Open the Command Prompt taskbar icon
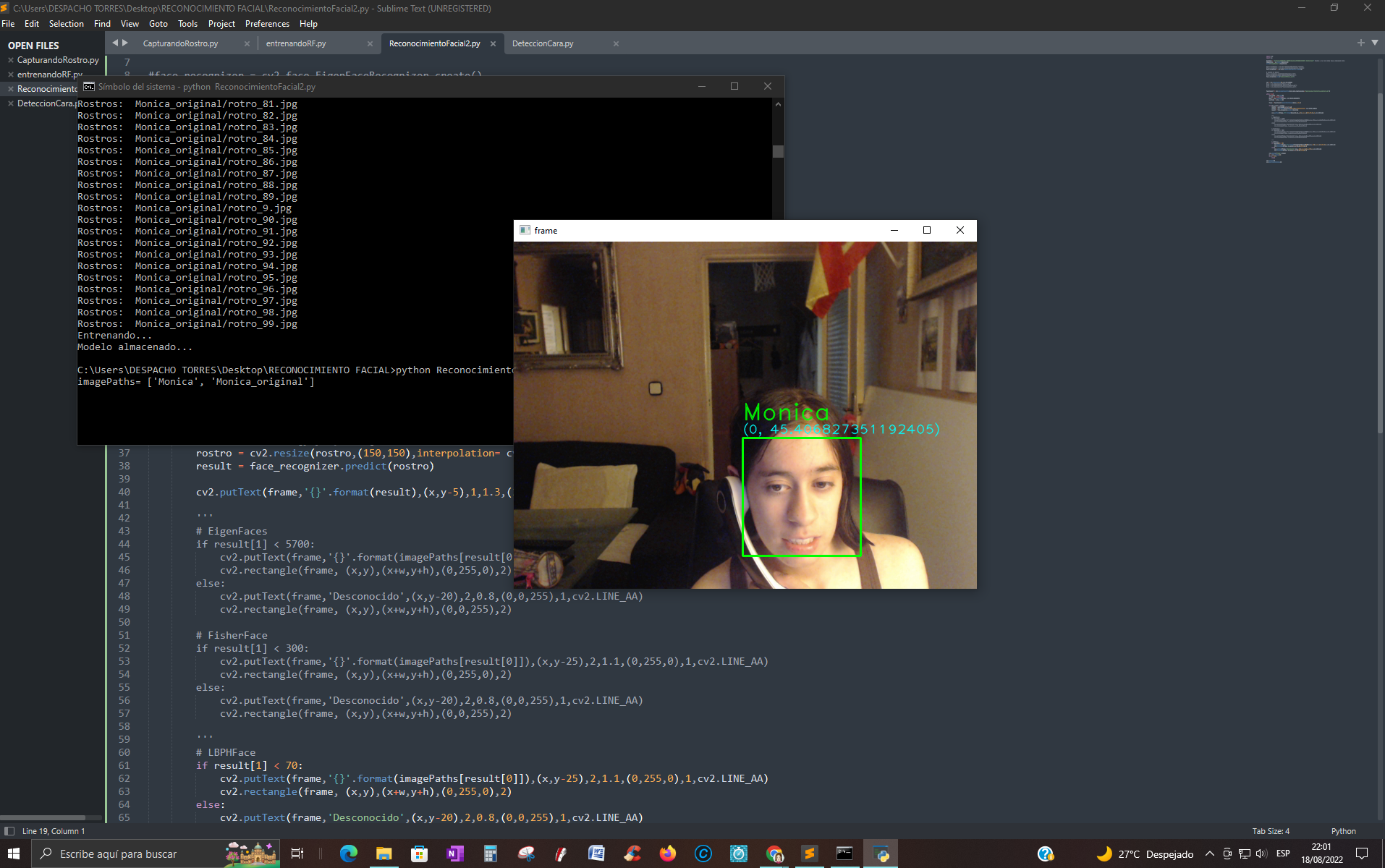 click(844, 854)
